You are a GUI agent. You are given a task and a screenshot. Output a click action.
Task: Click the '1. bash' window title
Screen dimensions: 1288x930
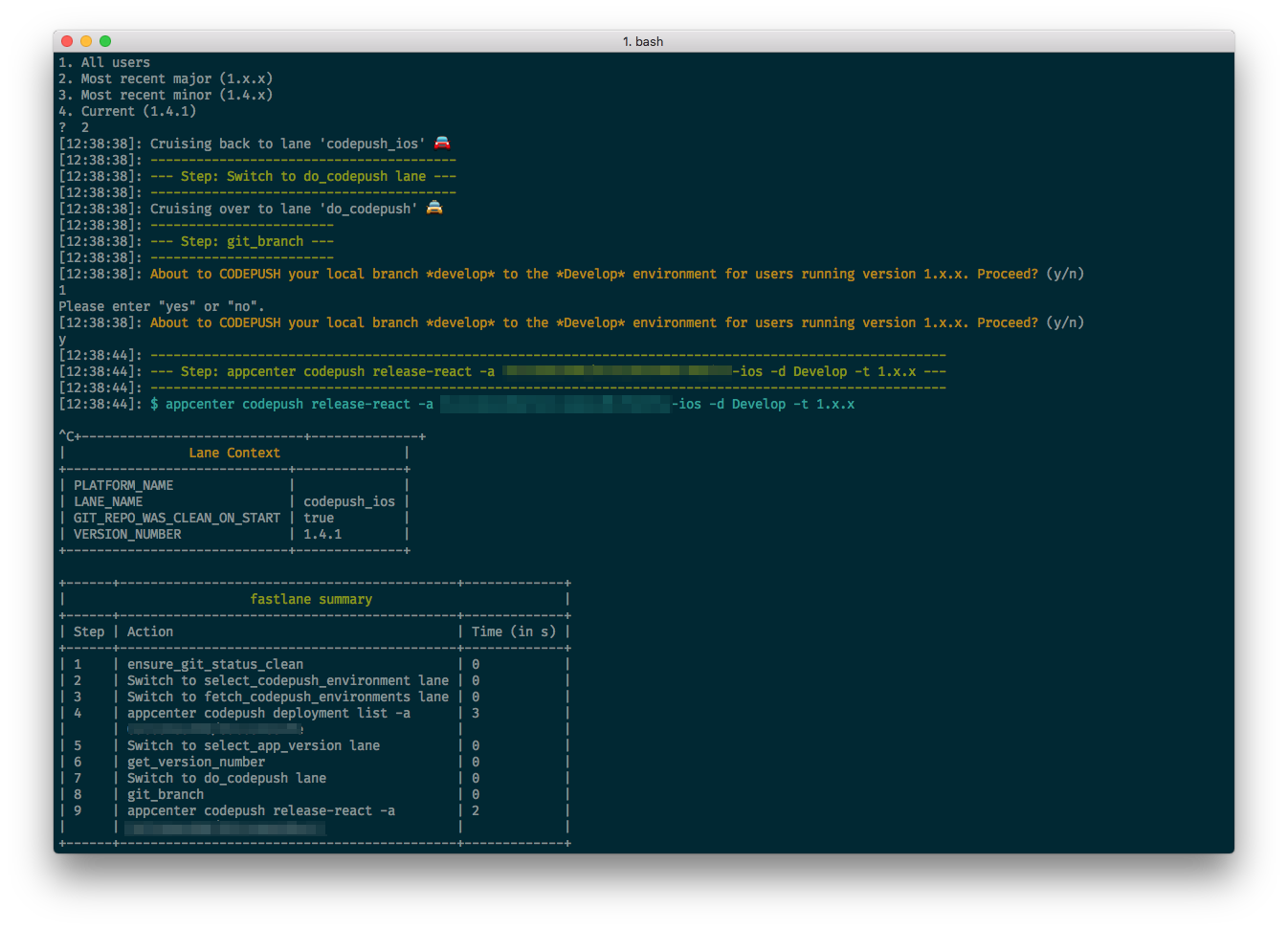coord(643,41)
